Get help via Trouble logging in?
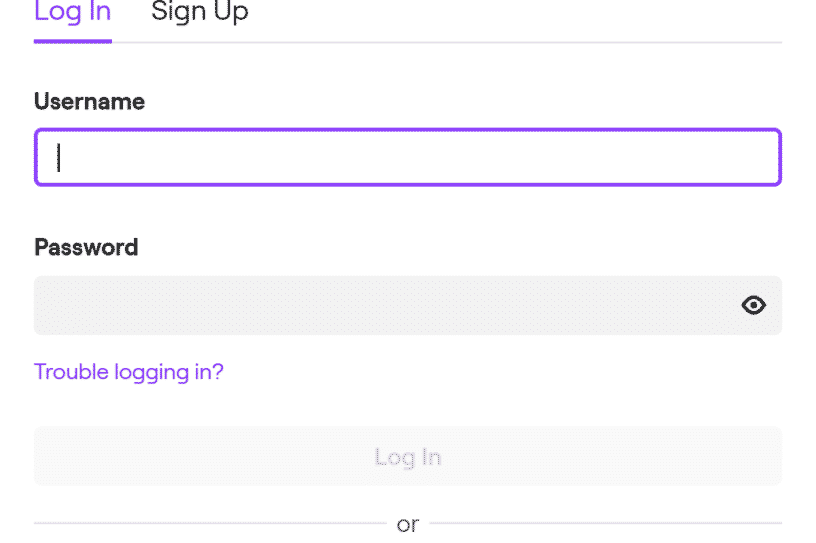This screenshot has width=816, height=543. coord(129,372)
